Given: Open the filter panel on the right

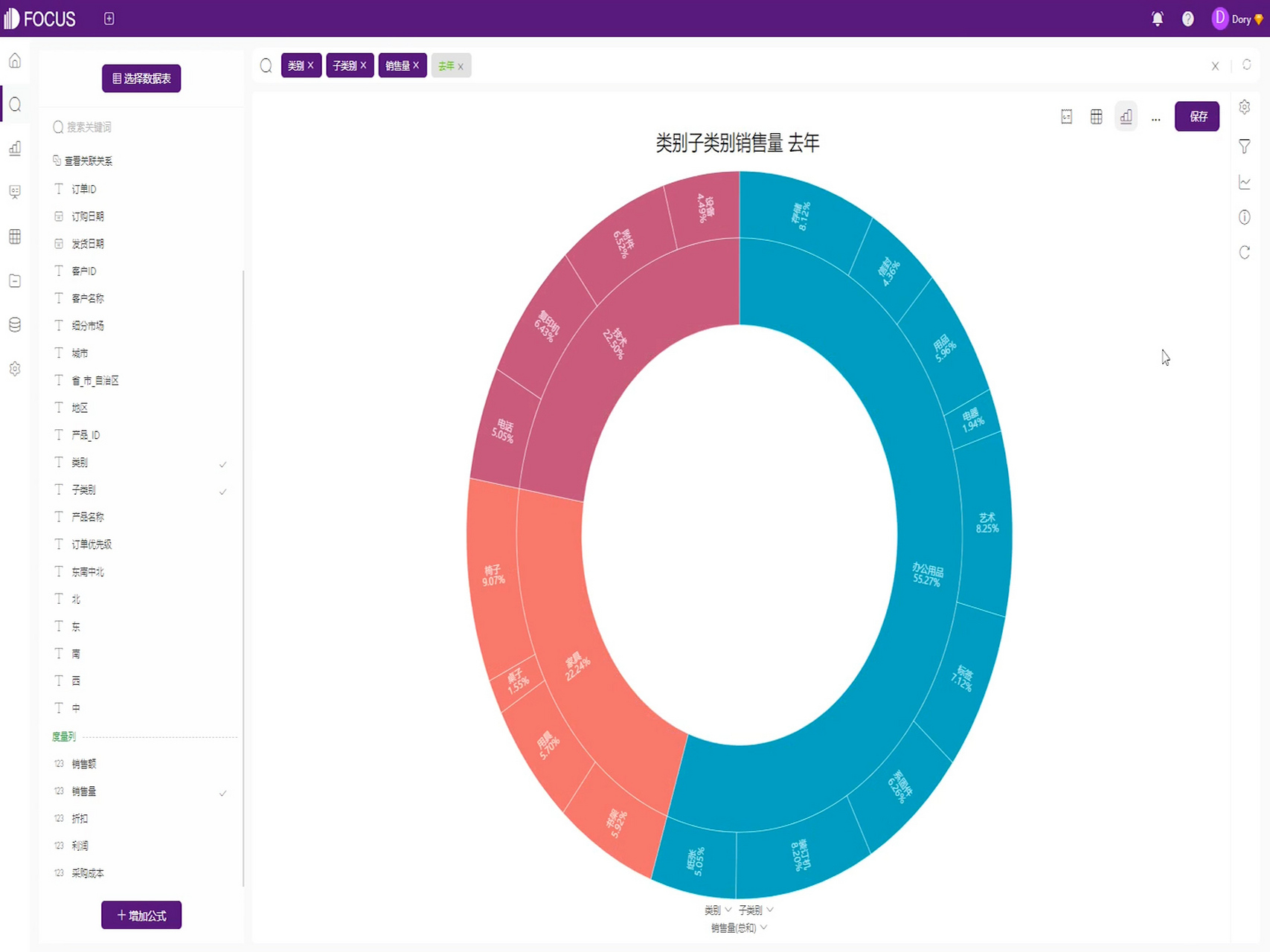Looking at the screenshot, I should [x=1244, y=146].
